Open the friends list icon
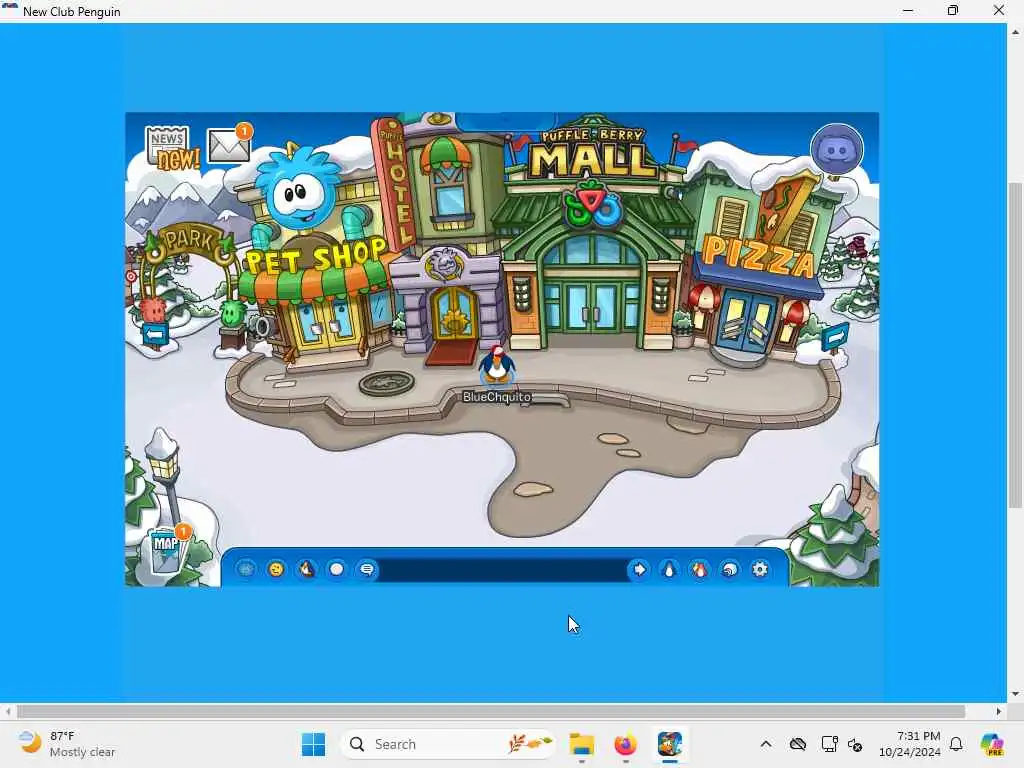1024x768 pixels. point(699,569)
